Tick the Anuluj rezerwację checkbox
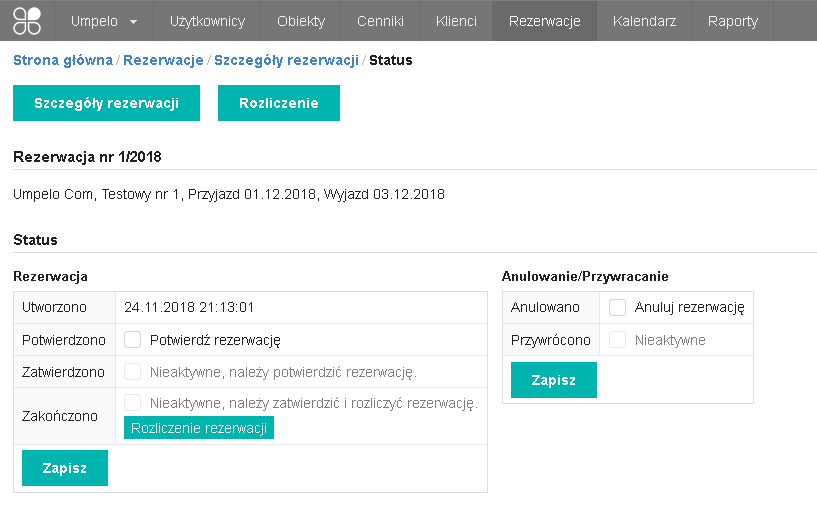 click(618, 308)
